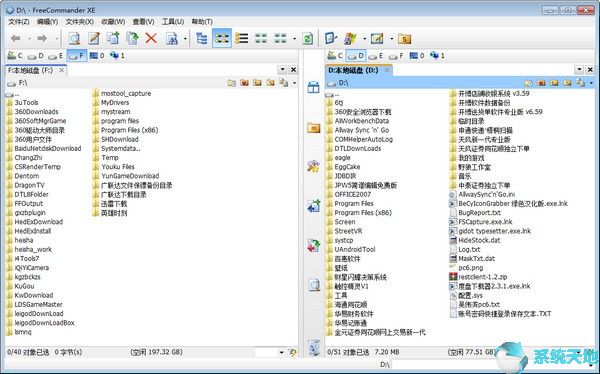Open the Forward button history dropdown

coord(56,39)
